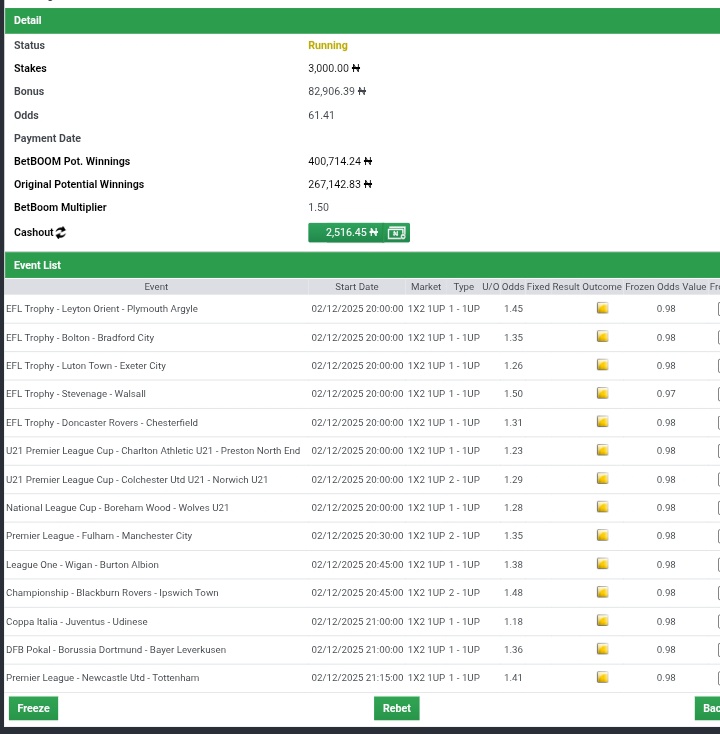The image size is (720, 734).
Task: Click the odds 1.48 in the Blackburn Rovers row
Action: 514,593
